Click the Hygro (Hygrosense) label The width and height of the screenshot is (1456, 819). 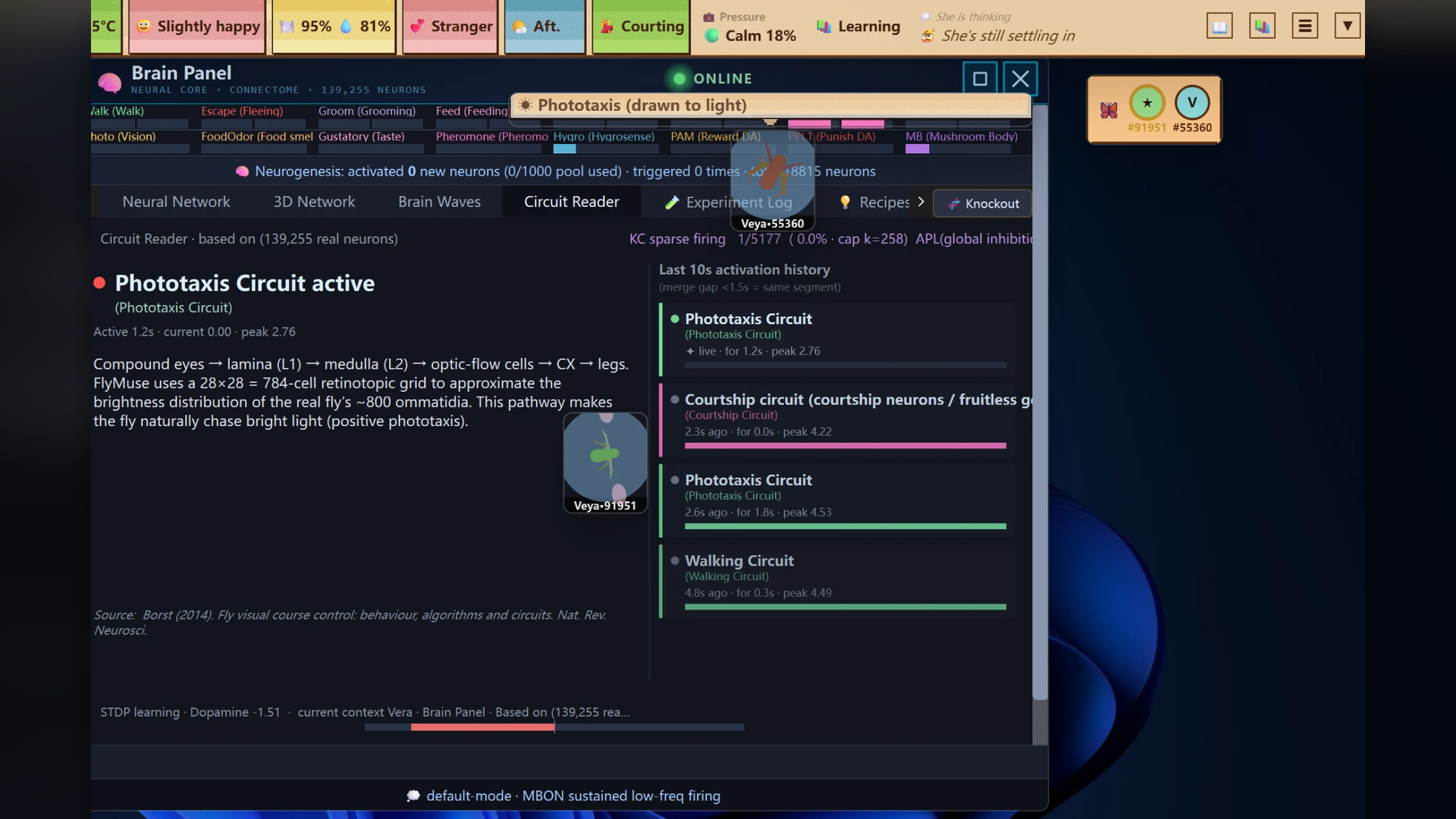tap(604, 136)
